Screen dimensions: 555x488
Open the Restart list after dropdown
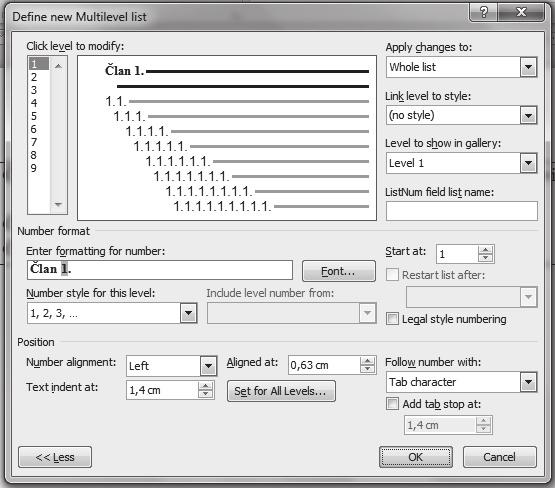[528, 297]
